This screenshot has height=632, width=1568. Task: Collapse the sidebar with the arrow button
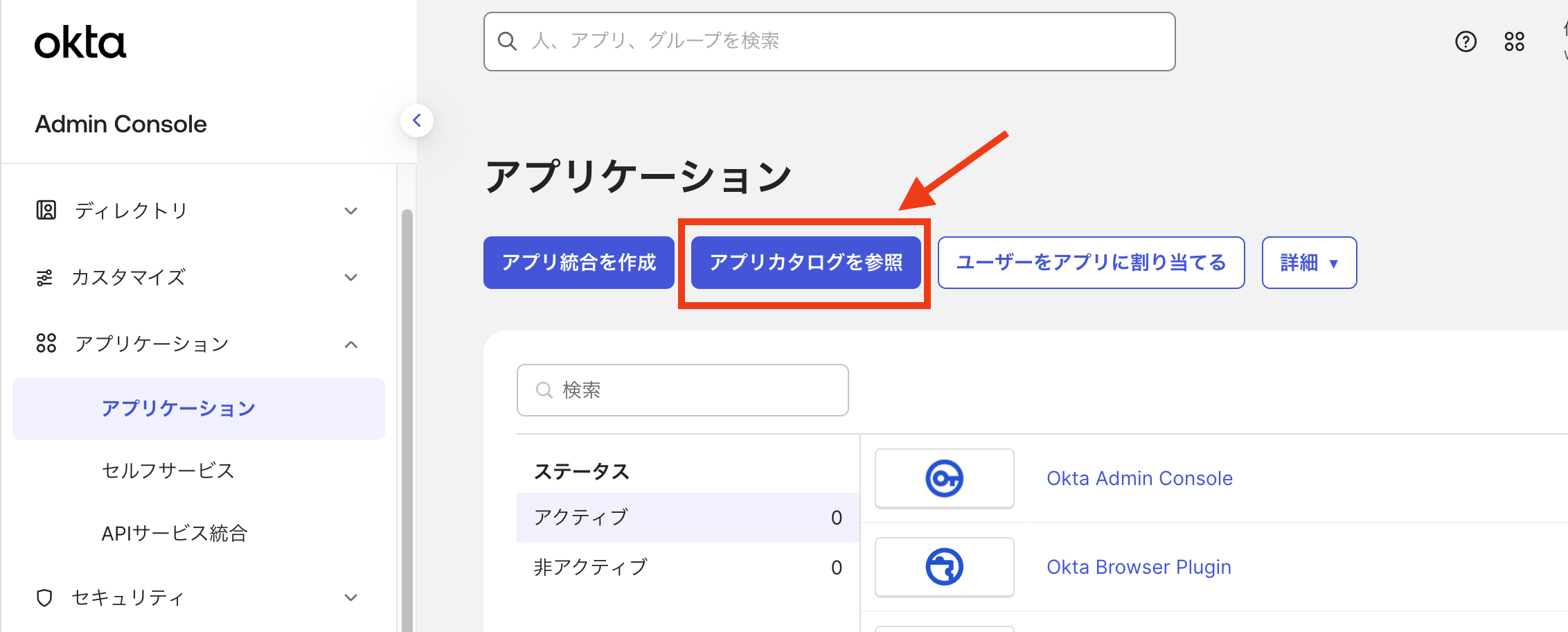click(417, 121)
